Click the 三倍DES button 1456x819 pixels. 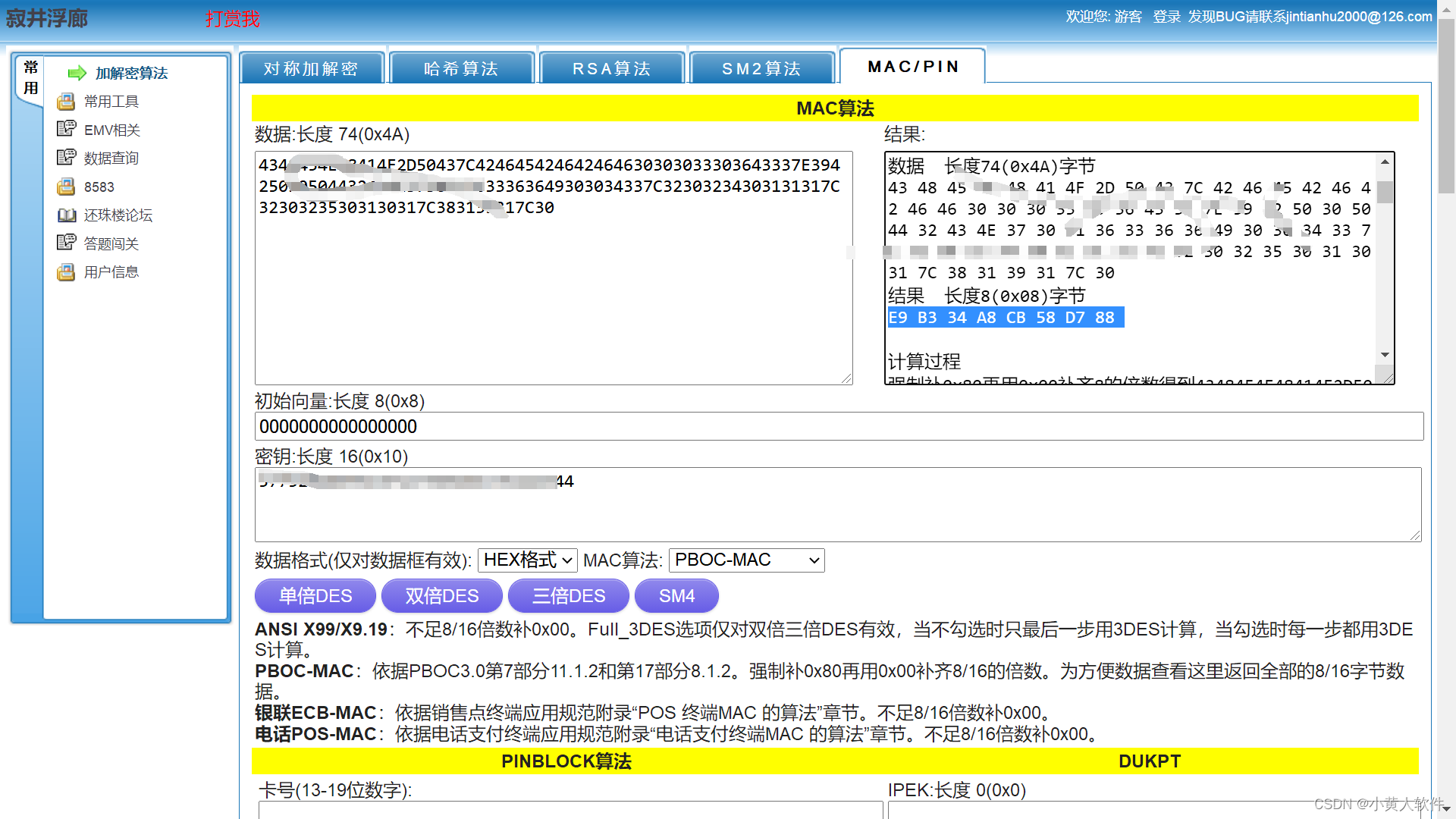tap(569, 596)
